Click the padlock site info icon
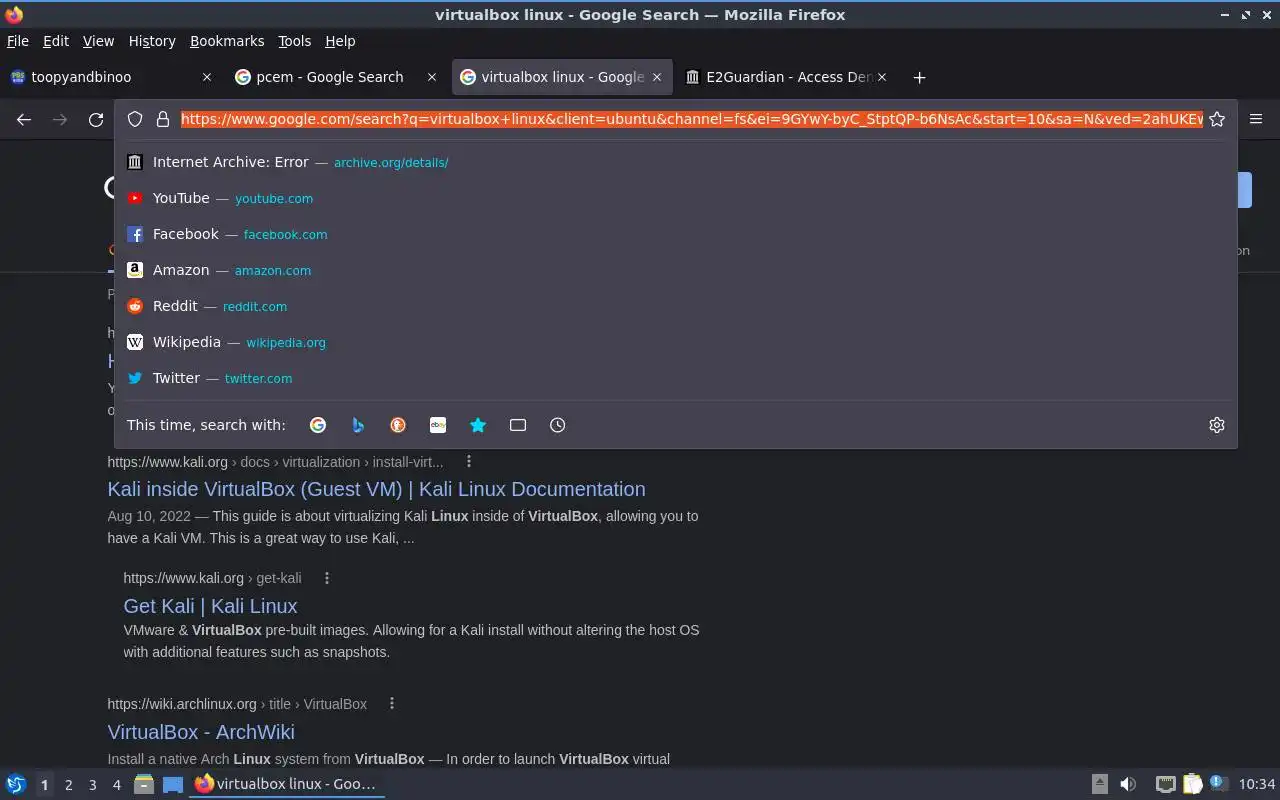1280x800 pixels. click(163, 119)
